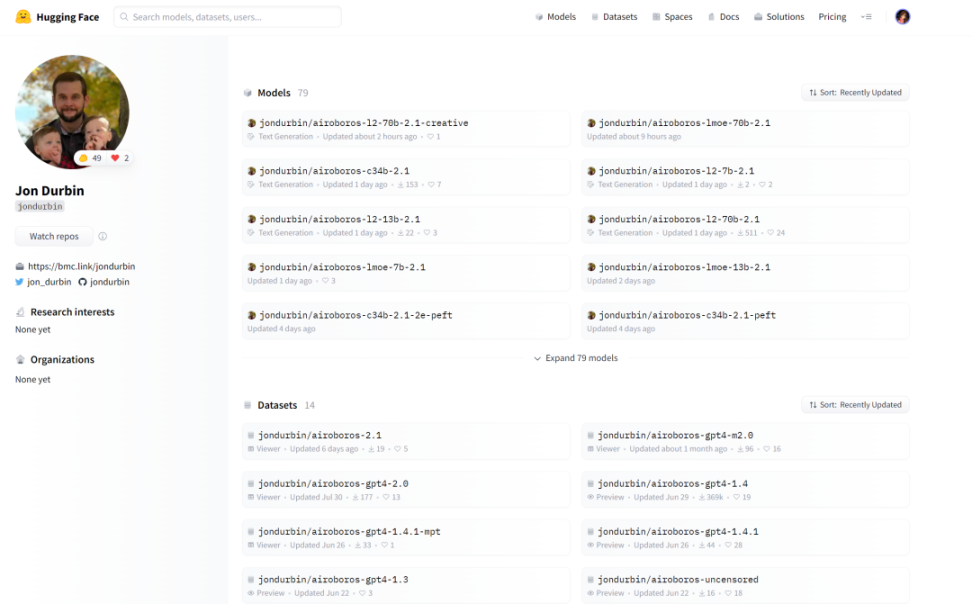
Task: Open the Solutions menu
Action: click(x=779, y=17)
